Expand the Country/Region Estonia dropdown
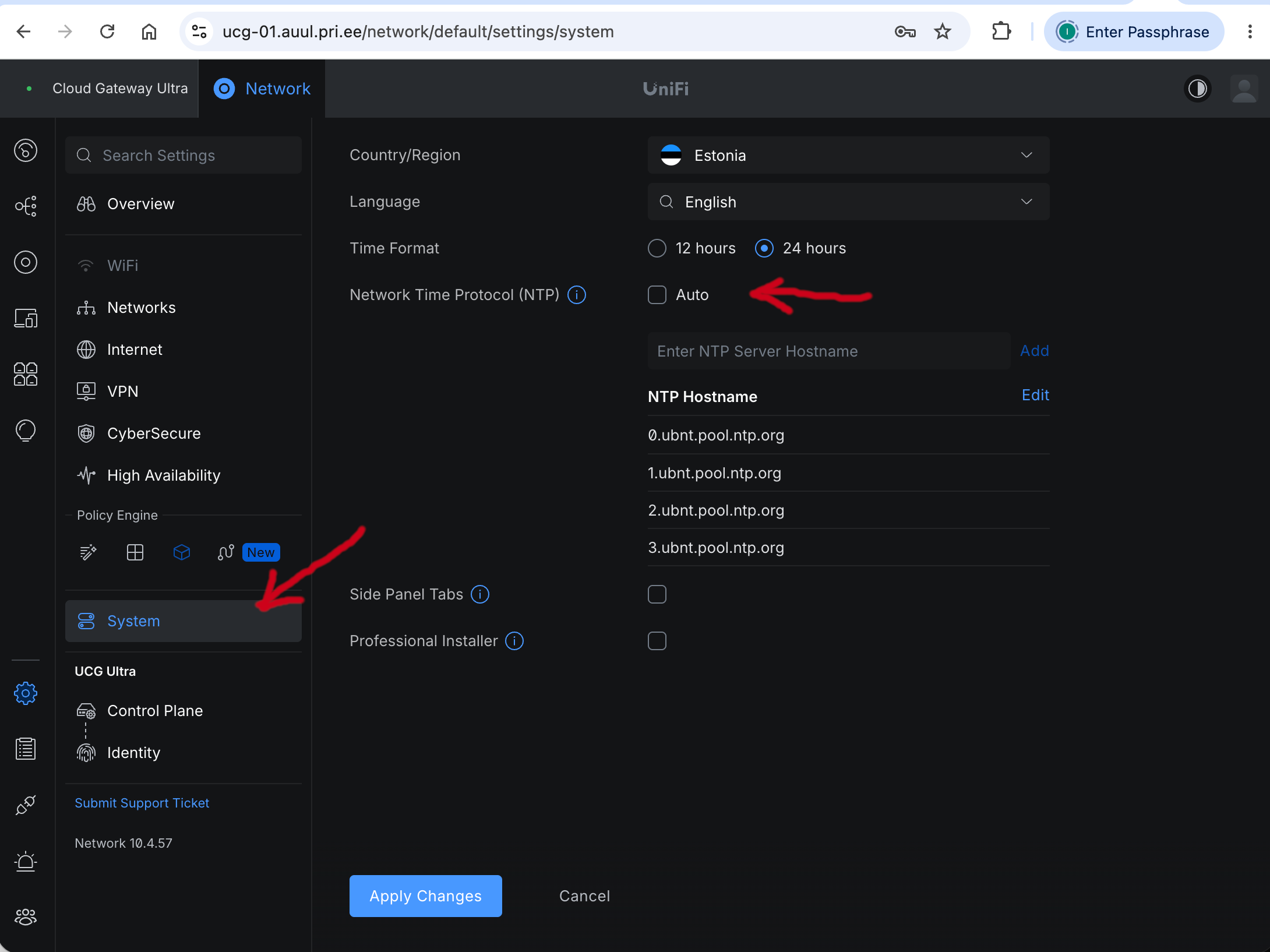Screen dimensions: 1270x952 coord(849,155)
